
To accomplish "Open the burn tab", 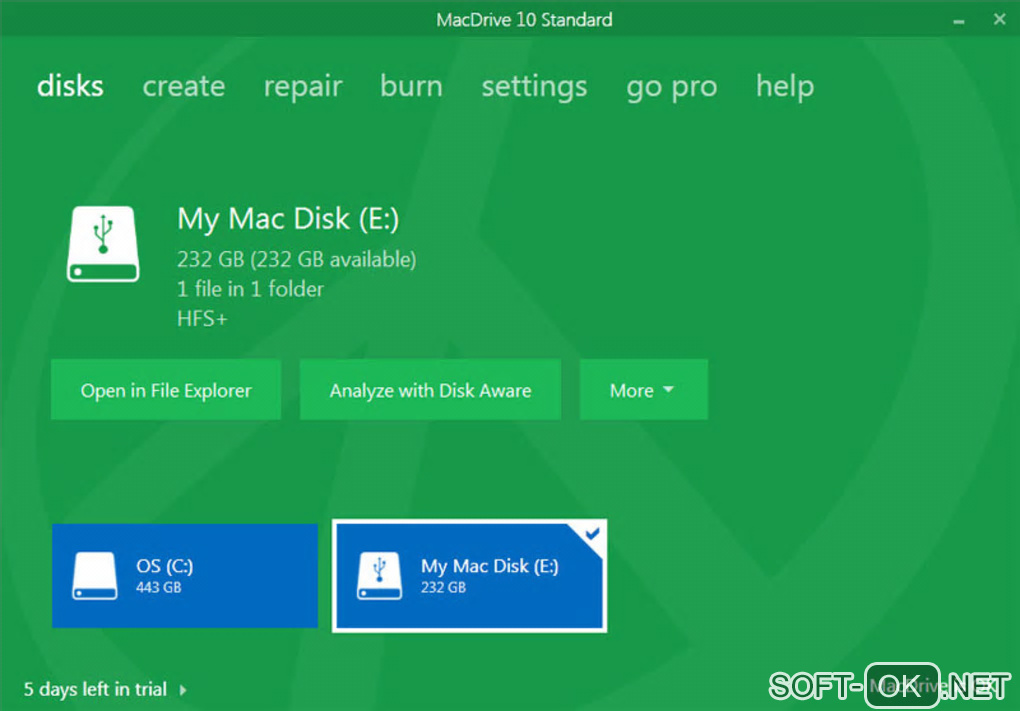I will coord(411,86).
